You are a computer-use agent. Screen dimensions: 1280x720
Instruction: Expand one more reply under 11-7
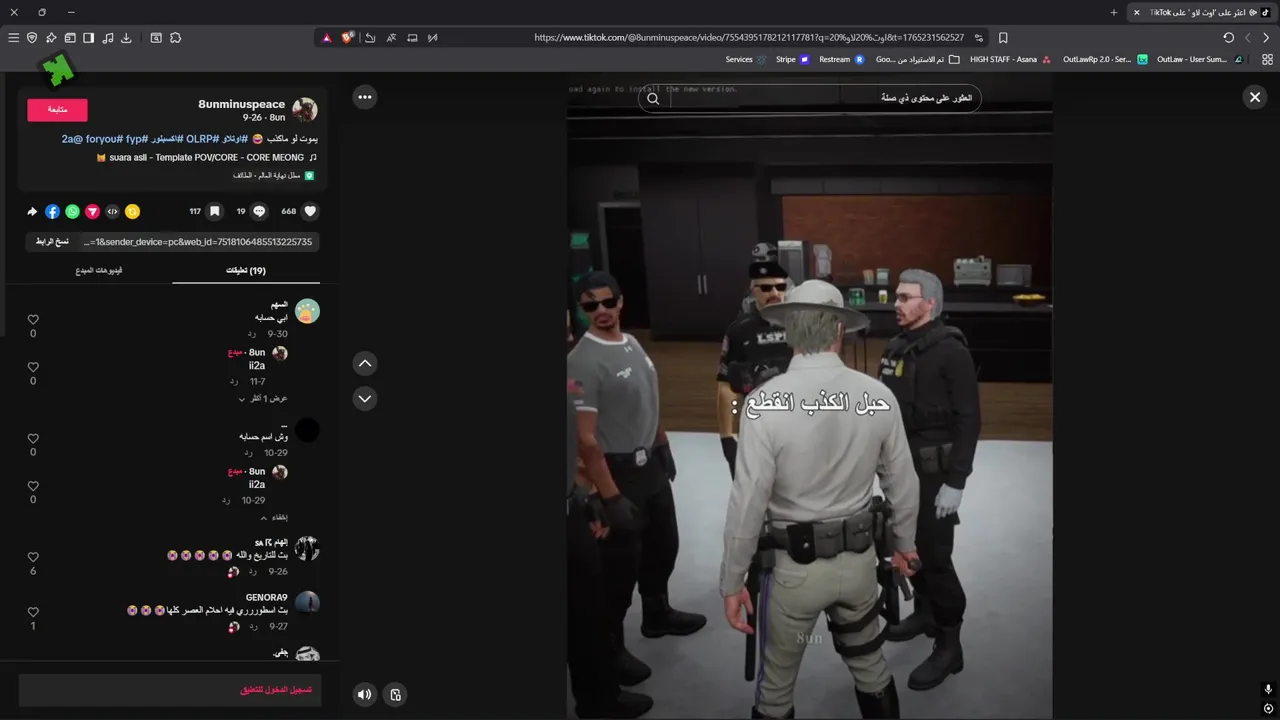[x=262, y=398]
